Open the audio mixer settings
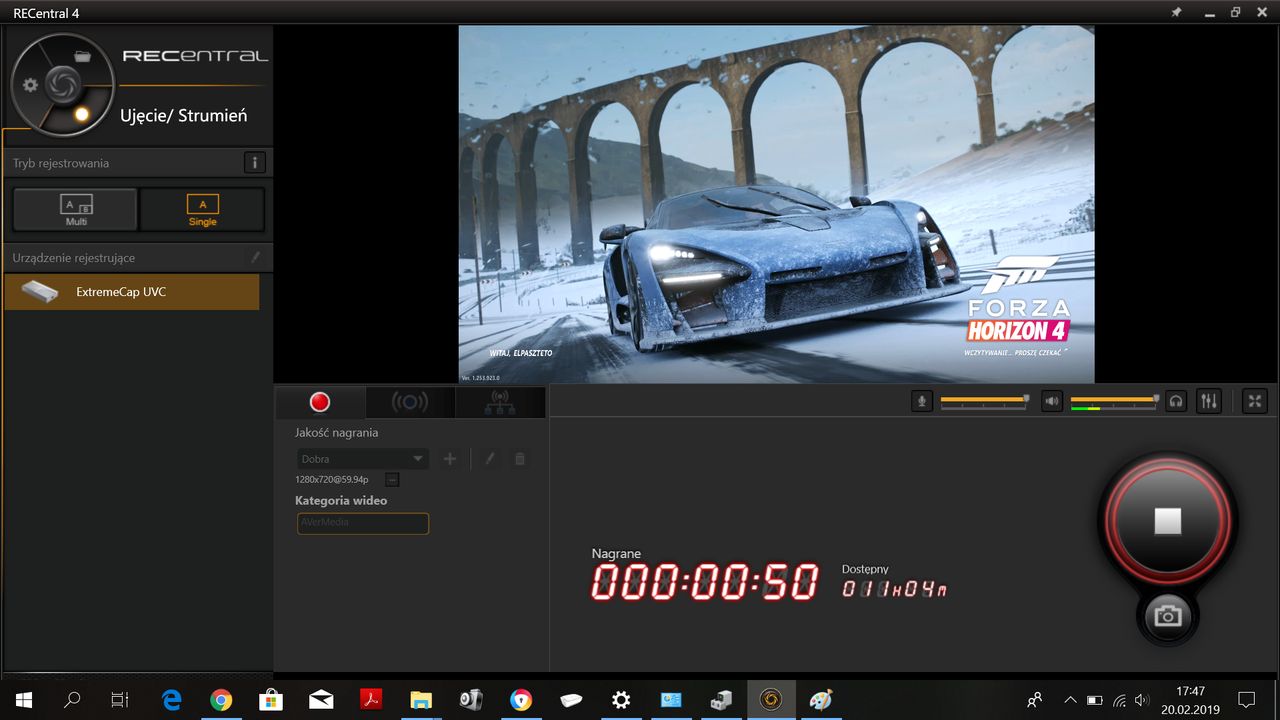Screen dimensions: 1280x720 point(1210,401)
